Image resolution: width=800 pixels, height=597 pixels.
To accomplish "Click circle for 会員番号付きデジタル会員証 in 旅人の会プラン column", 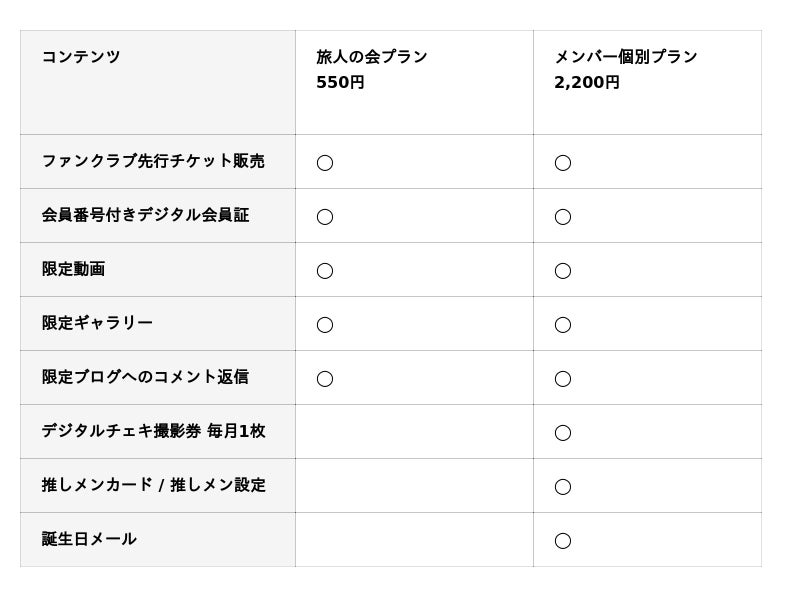I will point(325,216).
